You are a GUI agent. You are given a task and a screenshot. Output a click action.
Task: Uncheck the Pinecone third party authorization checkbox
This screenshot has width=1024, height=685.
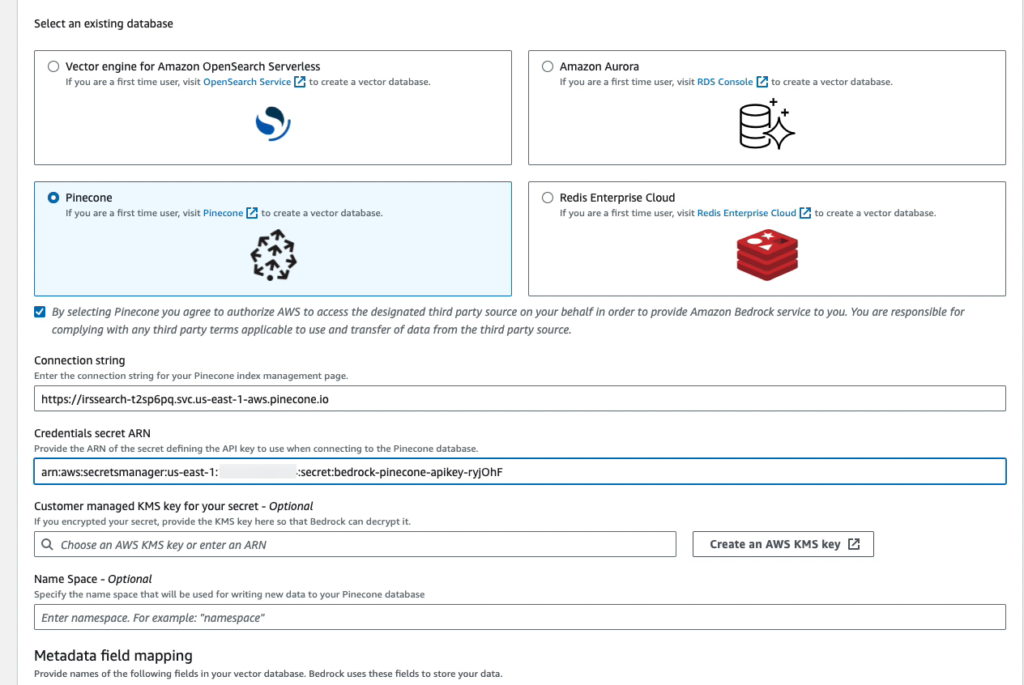pyautogui.click(x=40, y=312)
